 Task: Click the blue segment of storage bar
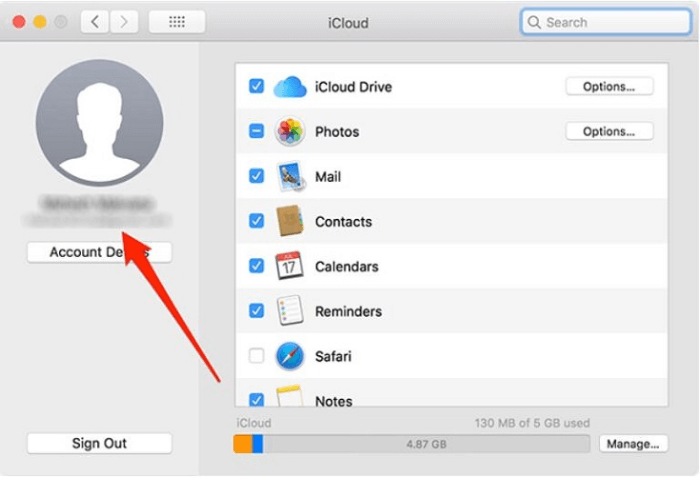pos(258,444)
